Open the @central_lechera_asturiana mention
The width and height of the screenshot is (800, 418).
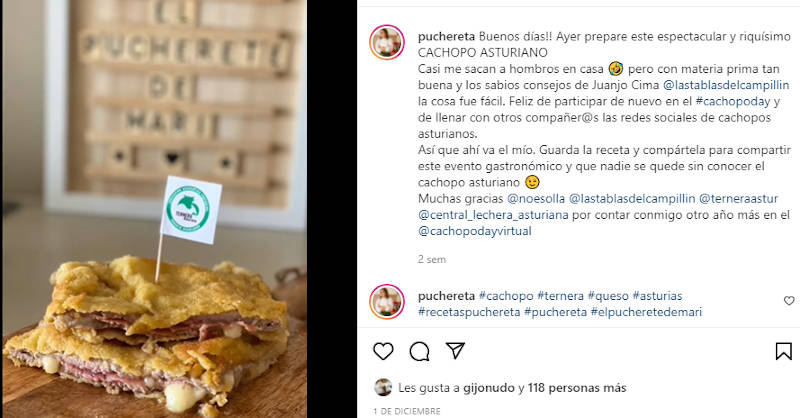tap(493, 215)
